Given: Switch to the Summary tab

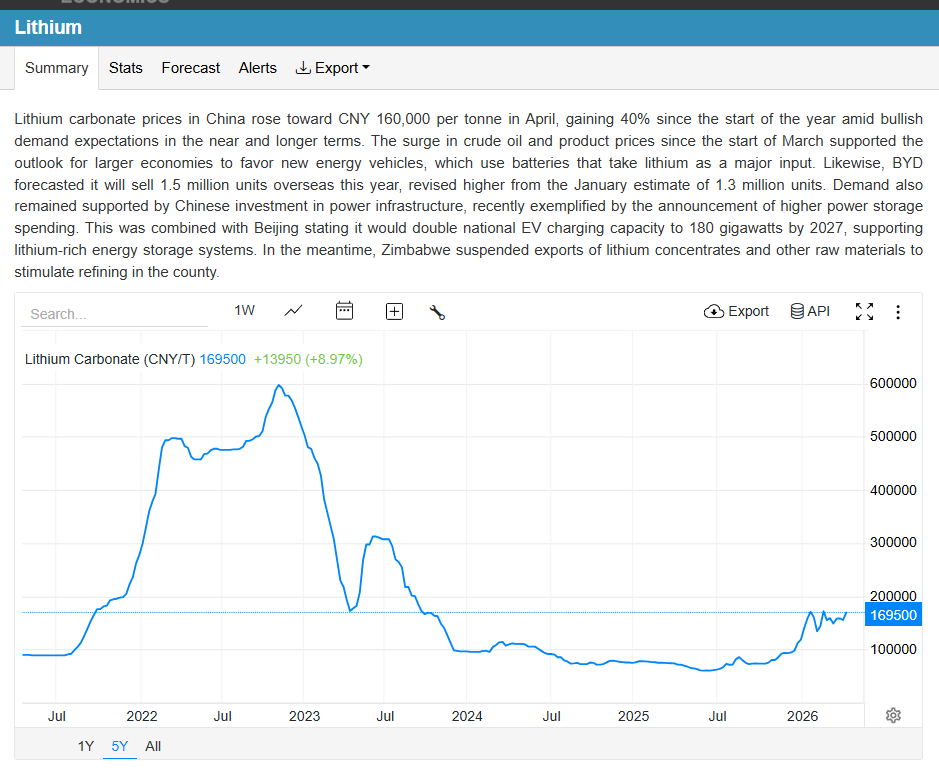Looking at the screenshot, I should (56, 68).
